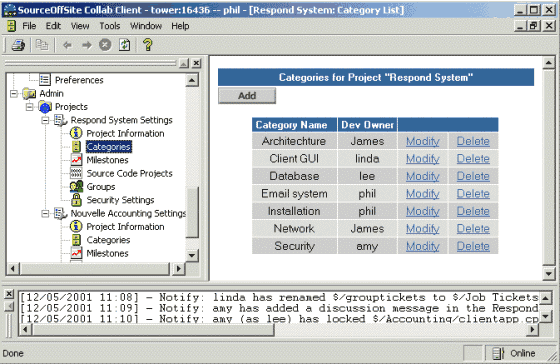Click the Refresh toolbar icon
This screenshot has height=364, width=560.
[125, 45]
